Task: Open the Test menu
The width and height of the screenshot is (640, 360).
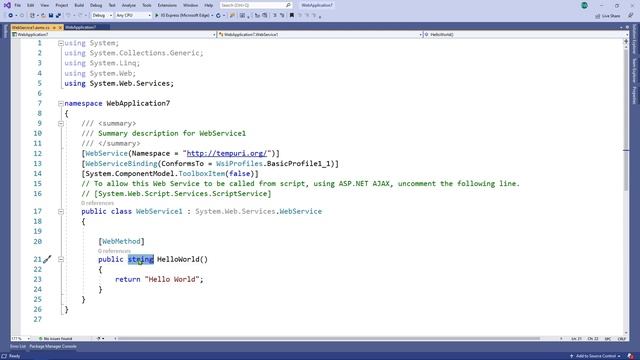Action: click(112, 5)
